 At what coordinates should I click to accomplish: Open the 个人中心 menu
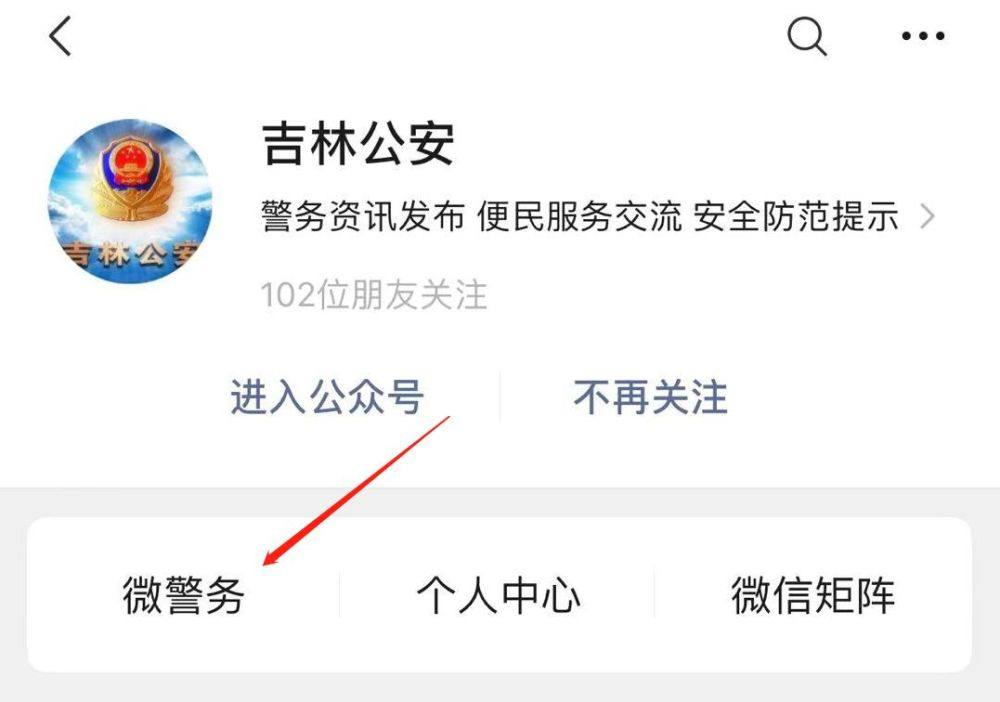(x=498, y=595)
